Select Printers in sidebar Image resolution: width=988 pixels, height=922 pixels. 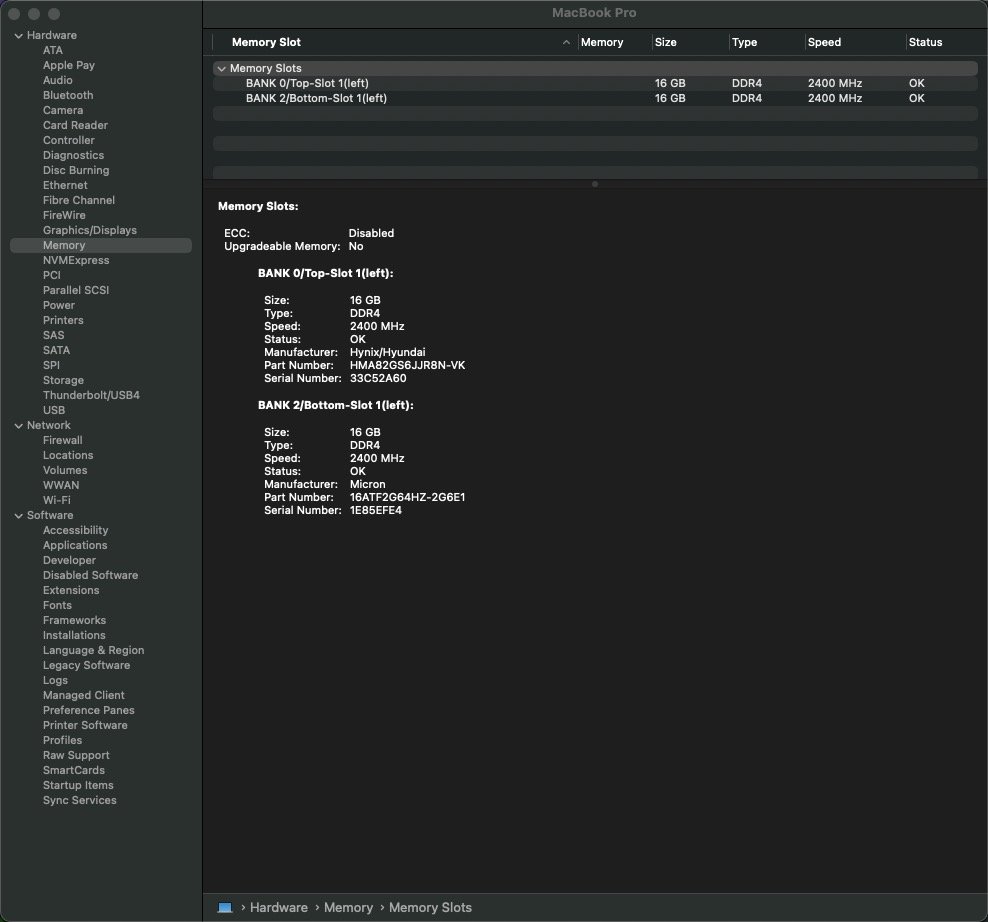(63, 320)
